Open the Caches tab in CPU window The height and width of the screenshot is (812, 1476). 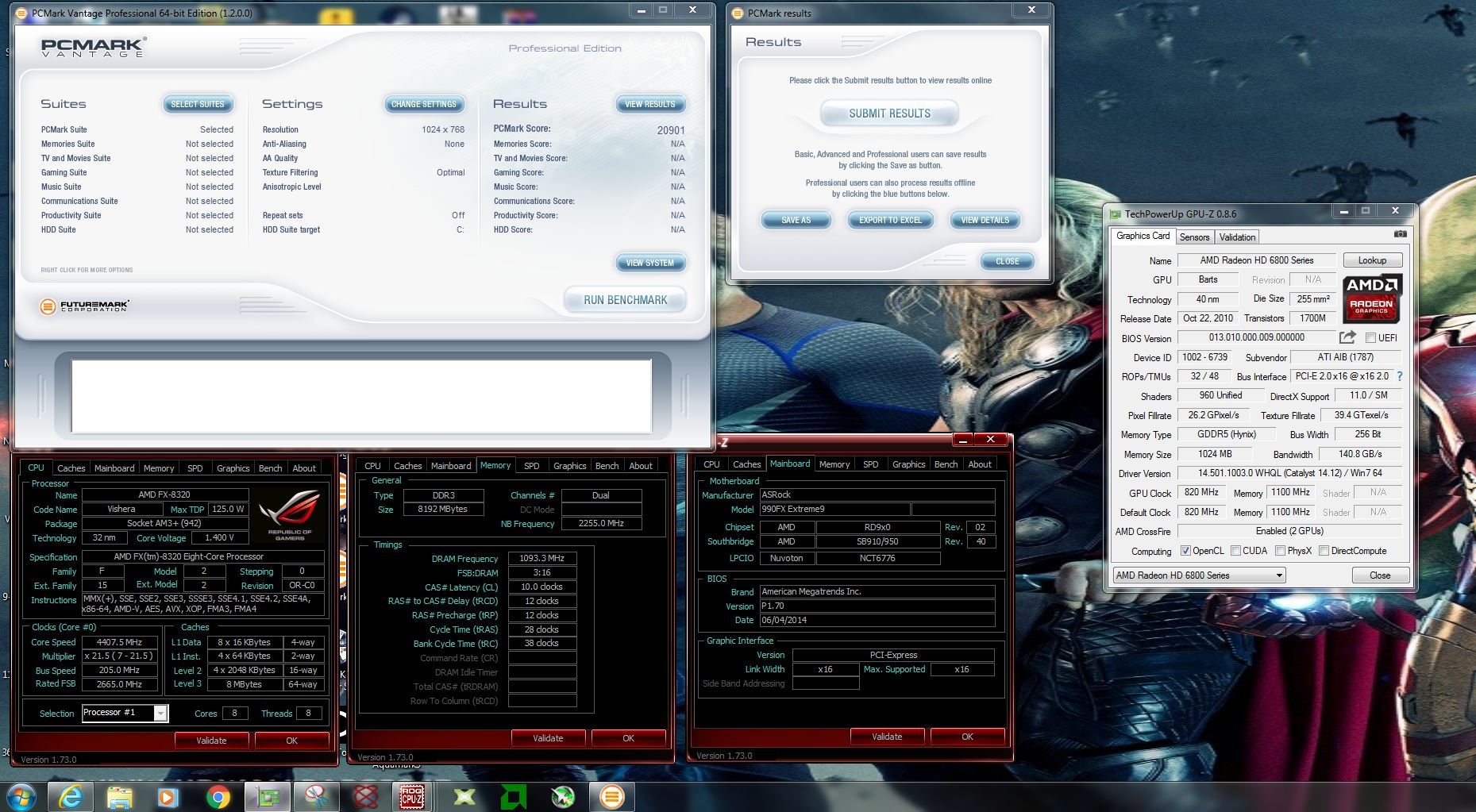[x=71, y=468]
